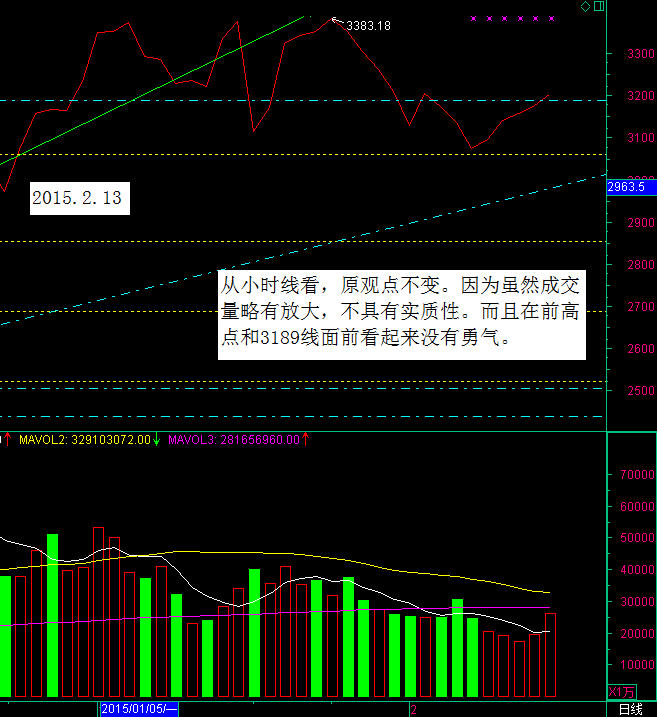Click the red up arrow after MAVOL3
The image size is (657, 717).
click(305, 439)
